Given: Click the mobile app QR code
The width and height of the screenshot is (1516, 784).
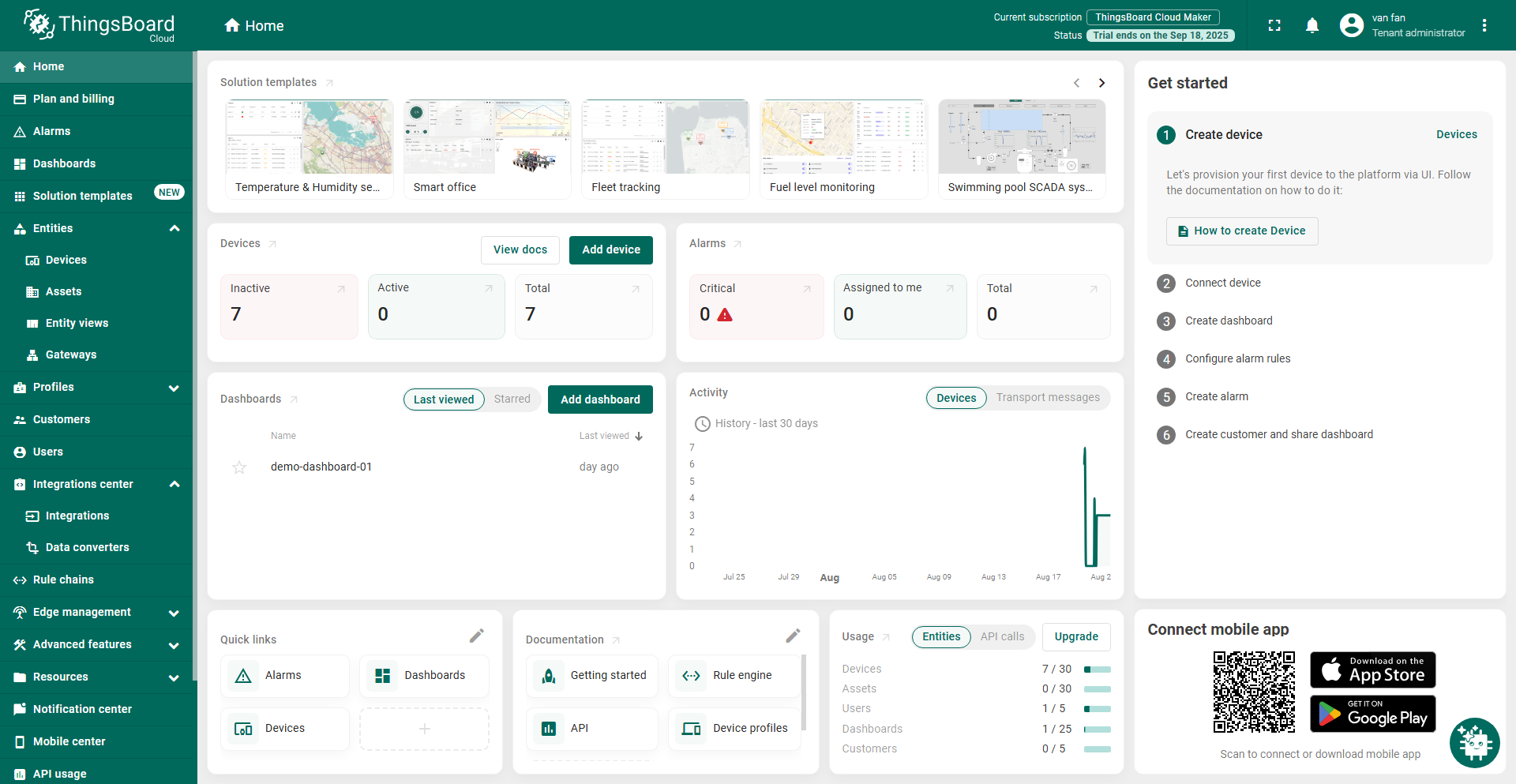Looking at the screenshot, I should click(x=1255, y=692).
